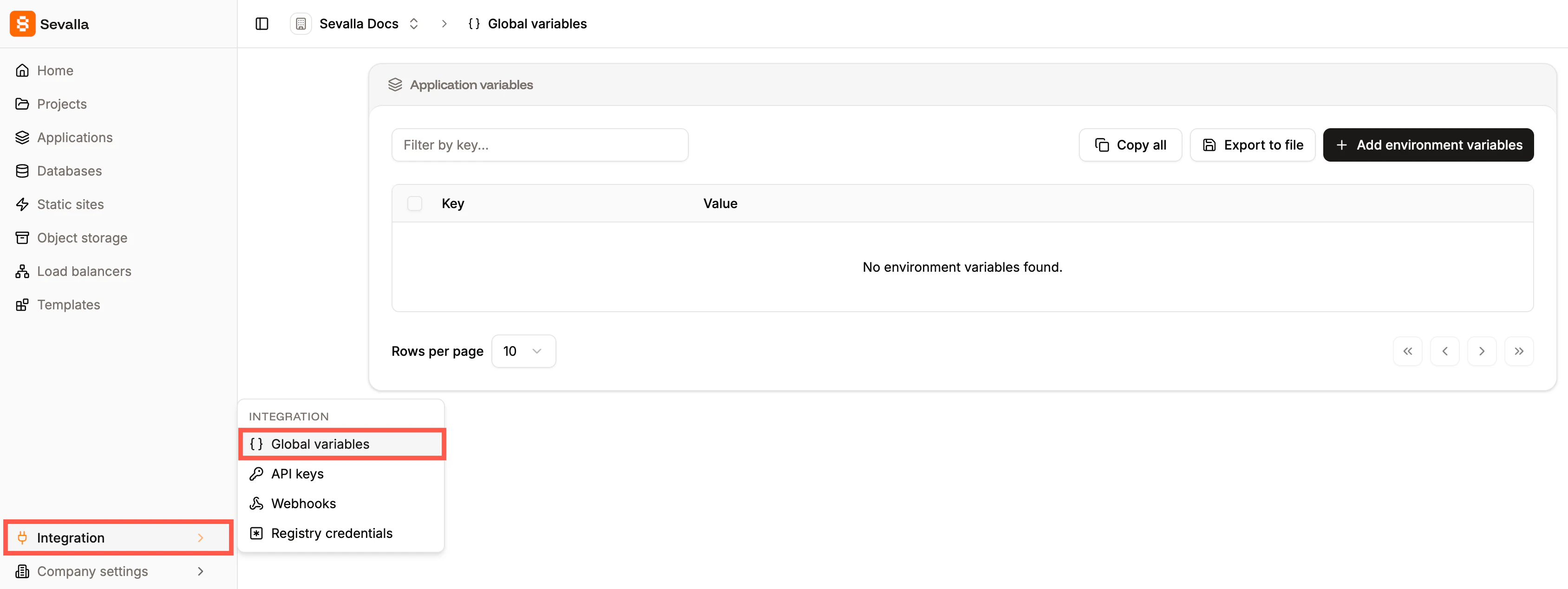Click the Sevalla Docs company building icon
Viewport: 1568px width, 589px height.
click(x=301, y=24)
